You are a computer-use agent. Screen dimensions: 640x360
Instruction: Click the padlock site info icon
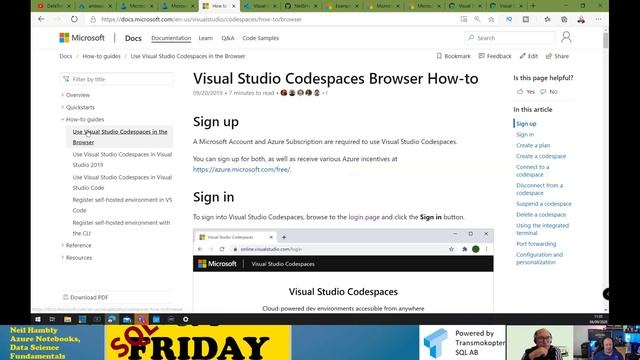click(93, 19)
